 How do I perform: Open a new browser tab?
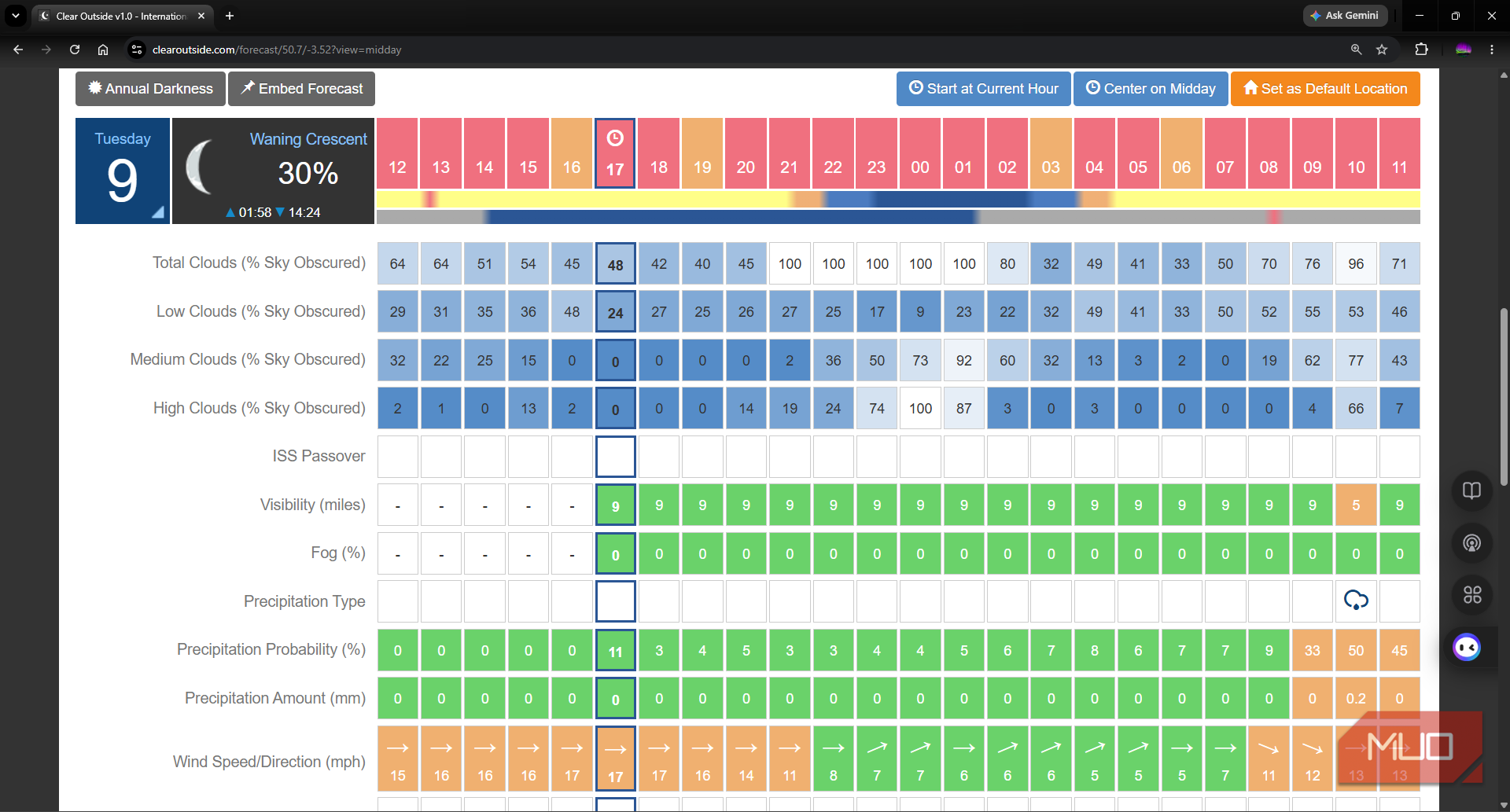coord(230,16)
